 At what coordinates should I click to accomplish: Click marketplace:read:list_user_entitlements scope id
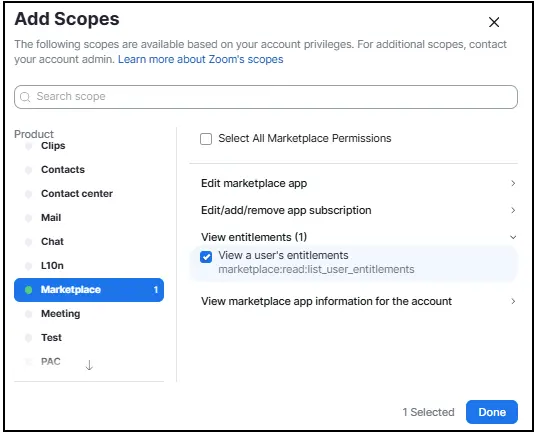coord(316,269)
